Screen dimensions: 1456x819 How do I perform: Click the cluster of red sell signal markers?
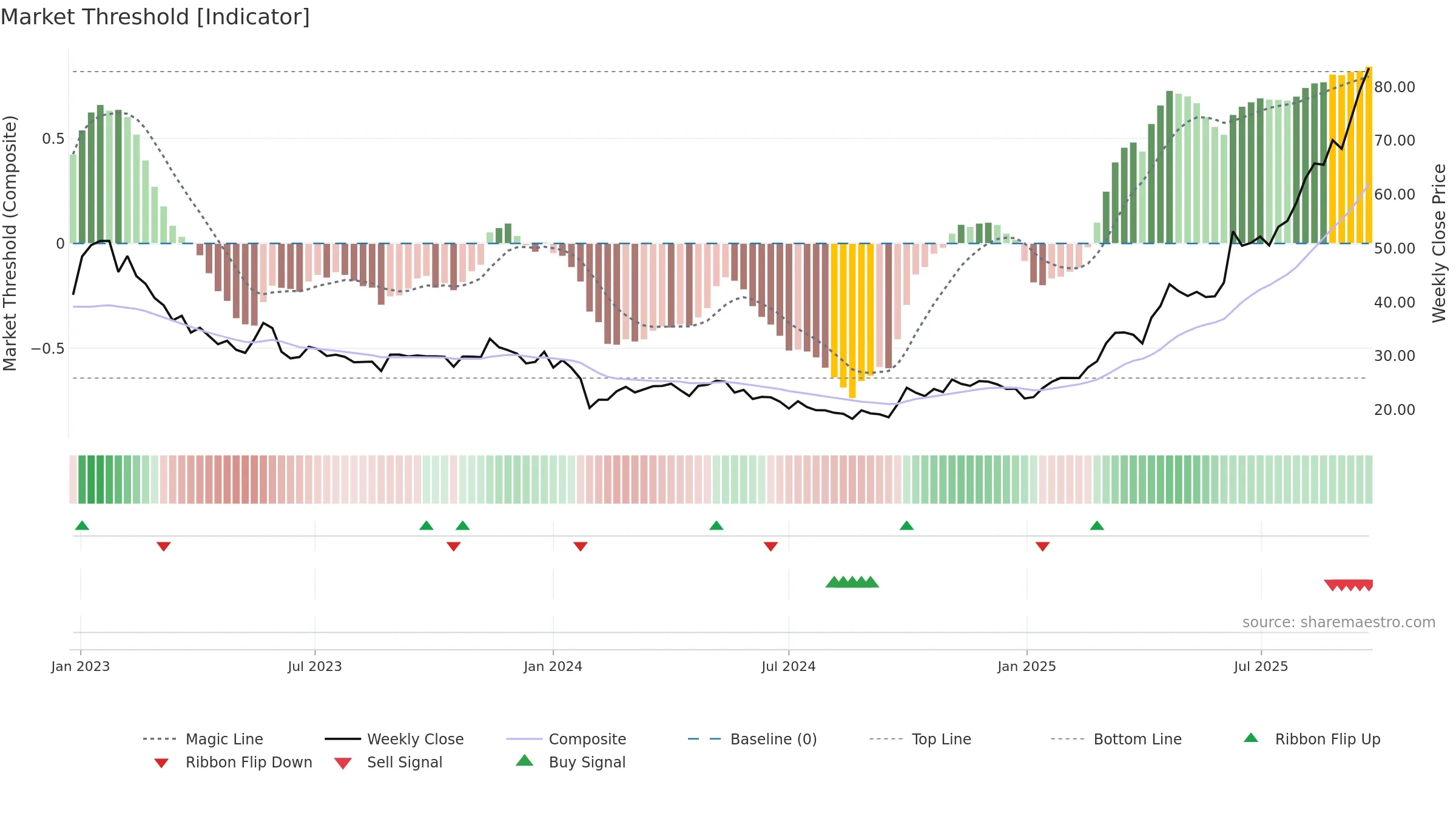pyautogui.click(x=1348, y=585)
